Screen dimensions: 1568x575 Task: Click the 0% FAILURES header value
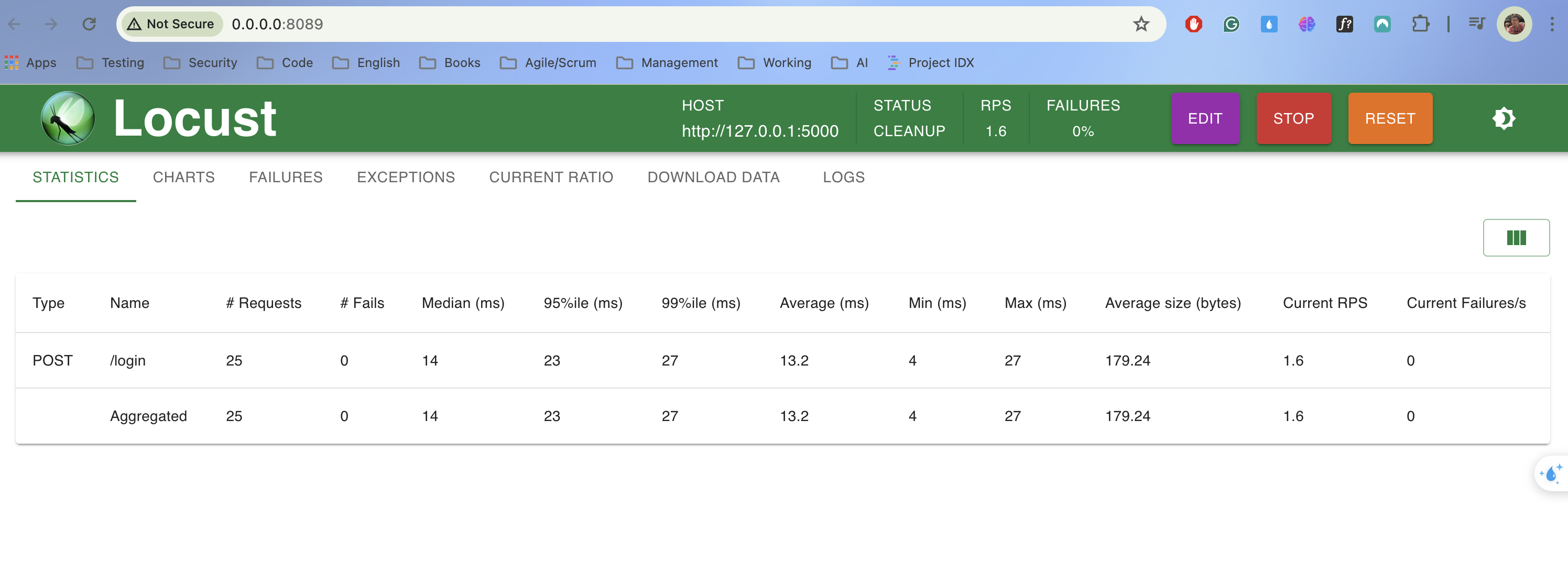1082,131
